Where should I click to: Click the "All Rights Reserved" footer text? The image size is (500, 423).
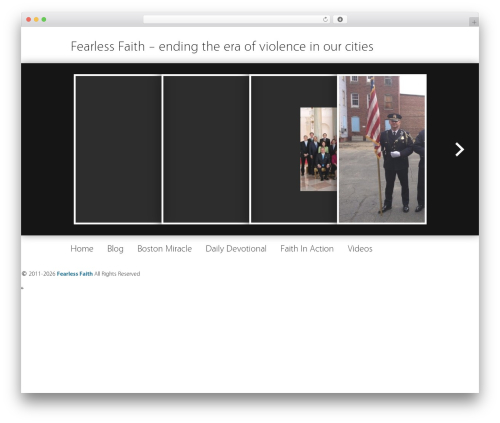tap(117, 274)
